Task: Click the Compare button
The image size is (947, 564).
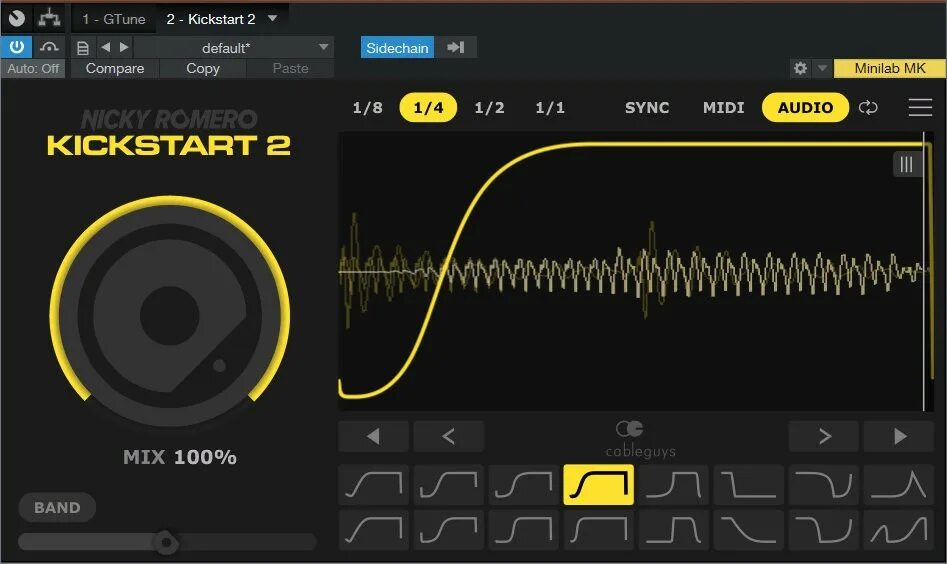Action: 115,68
